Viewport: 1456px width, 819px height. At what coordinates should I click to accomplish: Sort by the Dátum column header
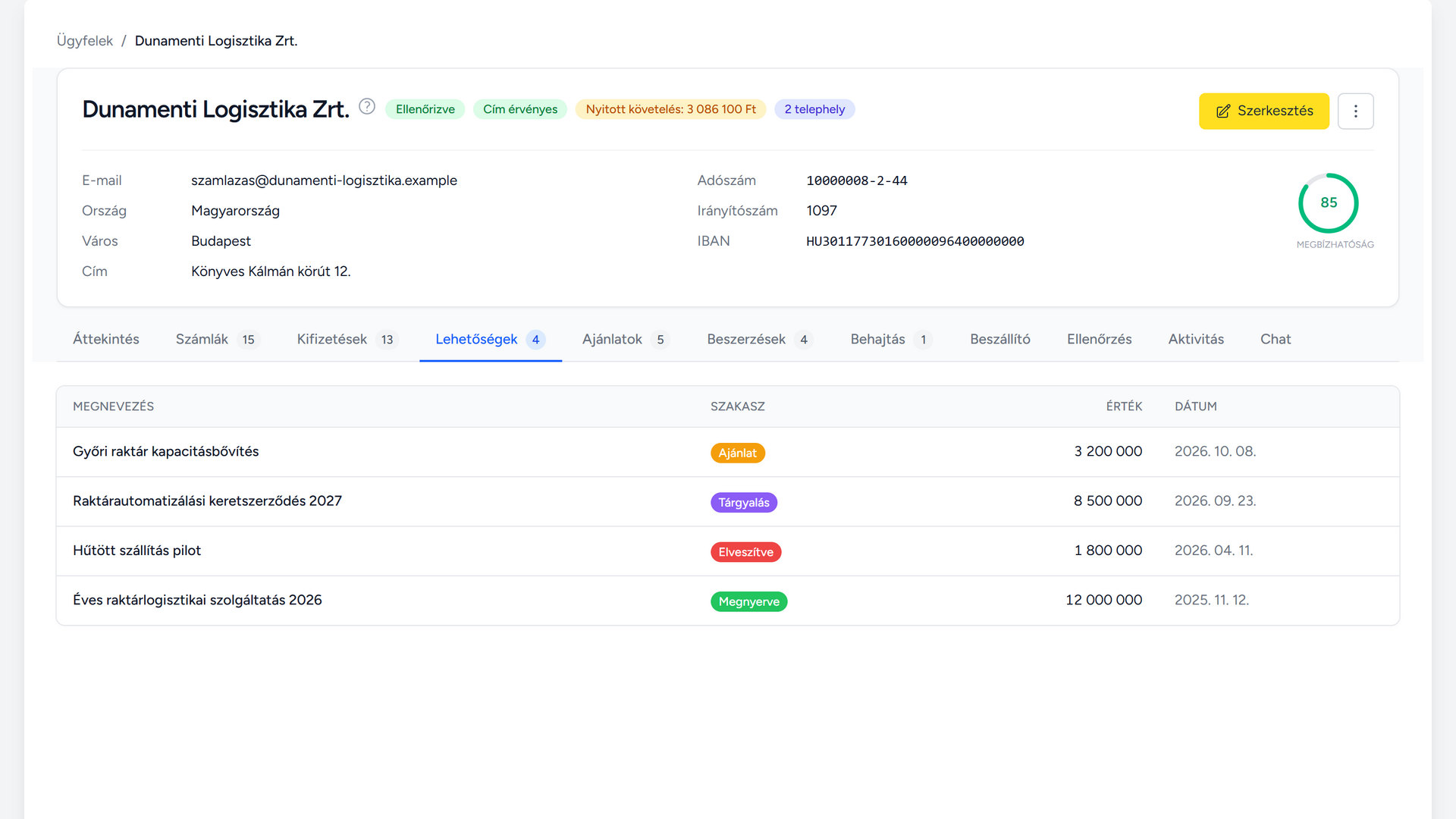click(x=1195, y=406)
